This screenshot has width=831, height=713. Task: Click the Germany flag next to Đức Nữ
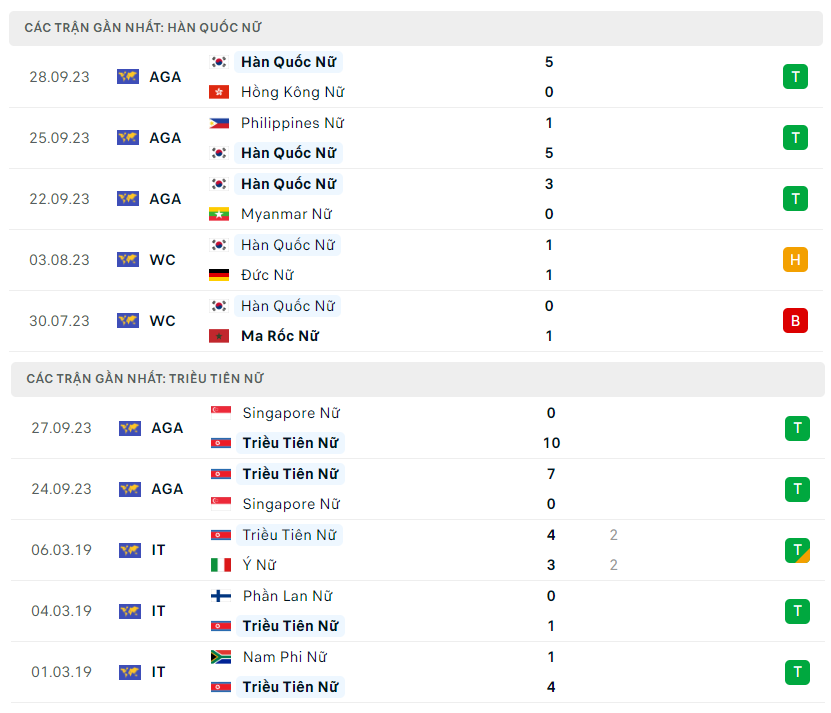pos(219,275)
